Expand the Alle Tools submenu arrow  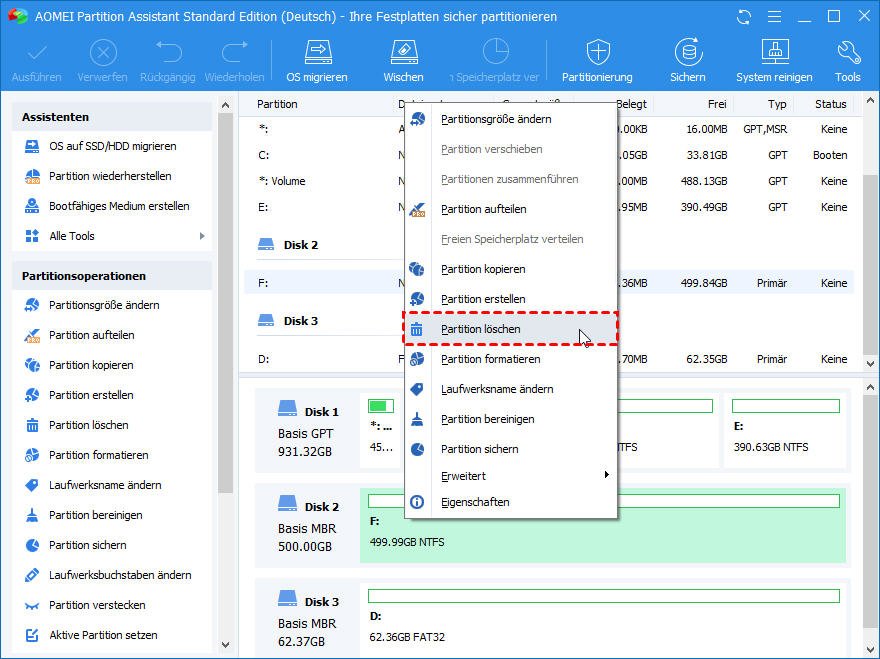pos(202,236)
